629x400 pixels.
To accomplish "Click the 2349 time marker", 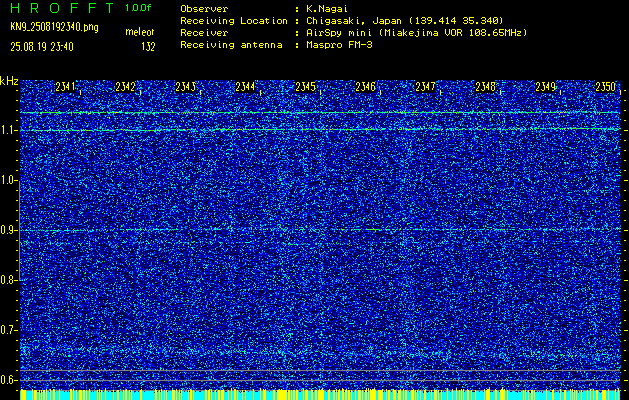I will point(546,87).
